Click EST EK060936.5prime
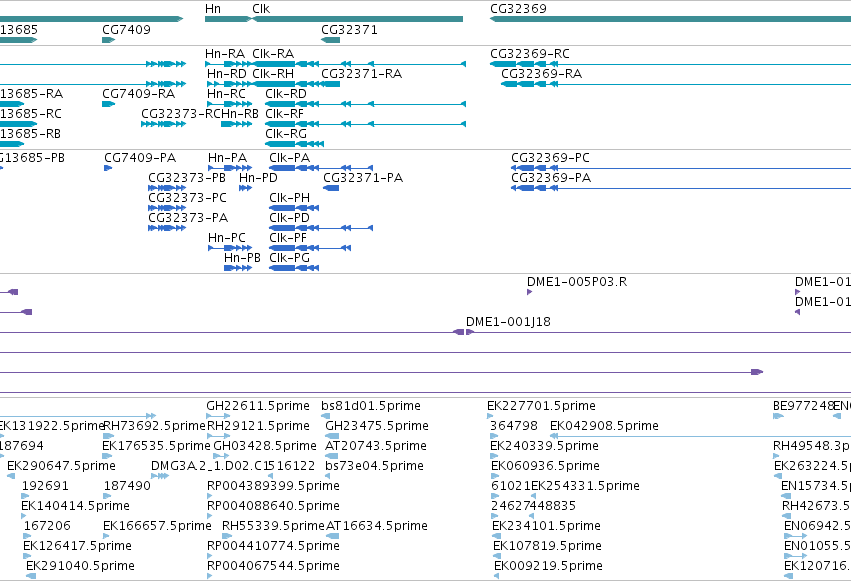The image size is (851, 581). pos(545,467)
